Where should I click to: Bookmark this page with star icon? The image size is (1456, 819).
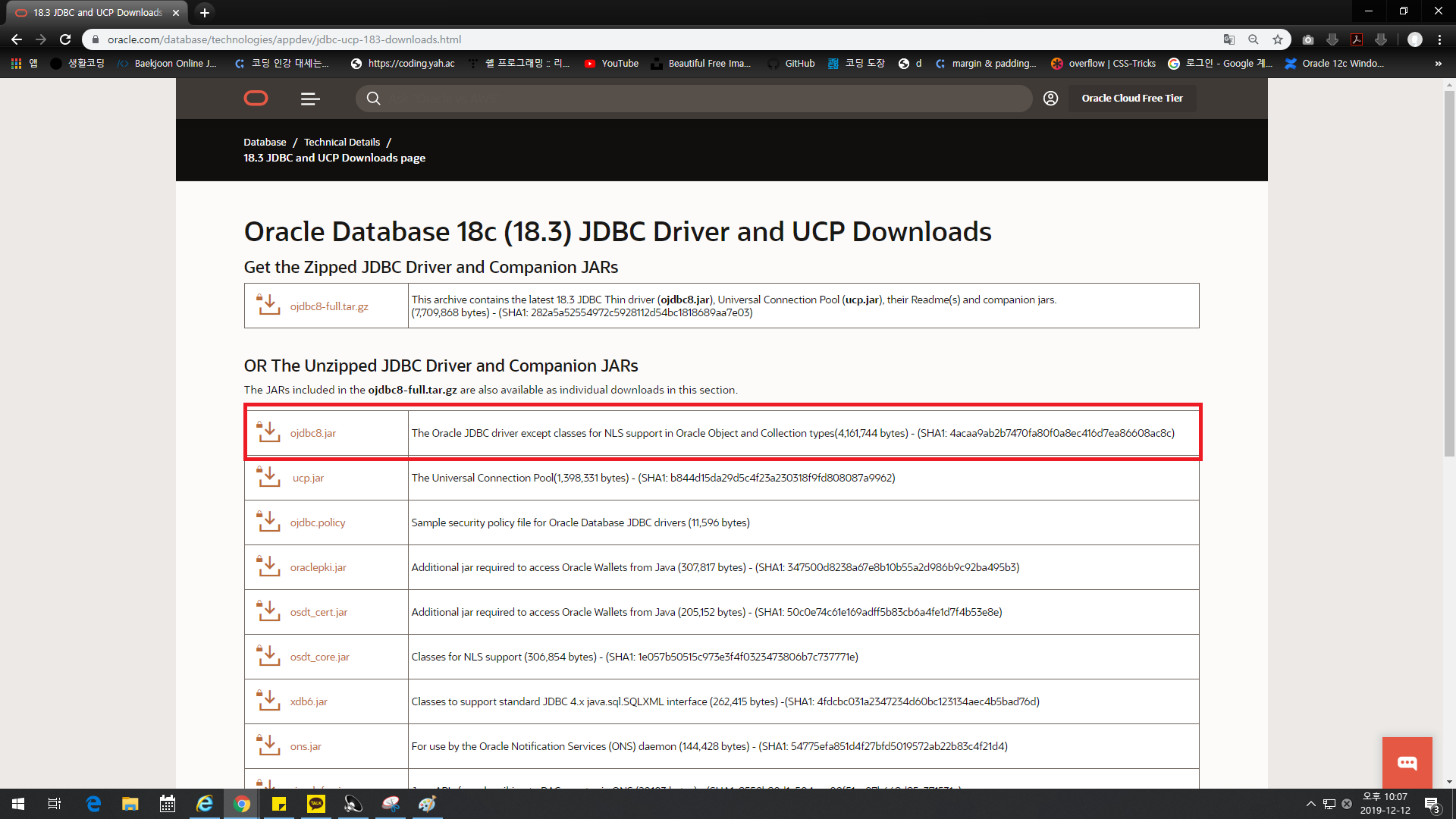(x=1278, y=39)
